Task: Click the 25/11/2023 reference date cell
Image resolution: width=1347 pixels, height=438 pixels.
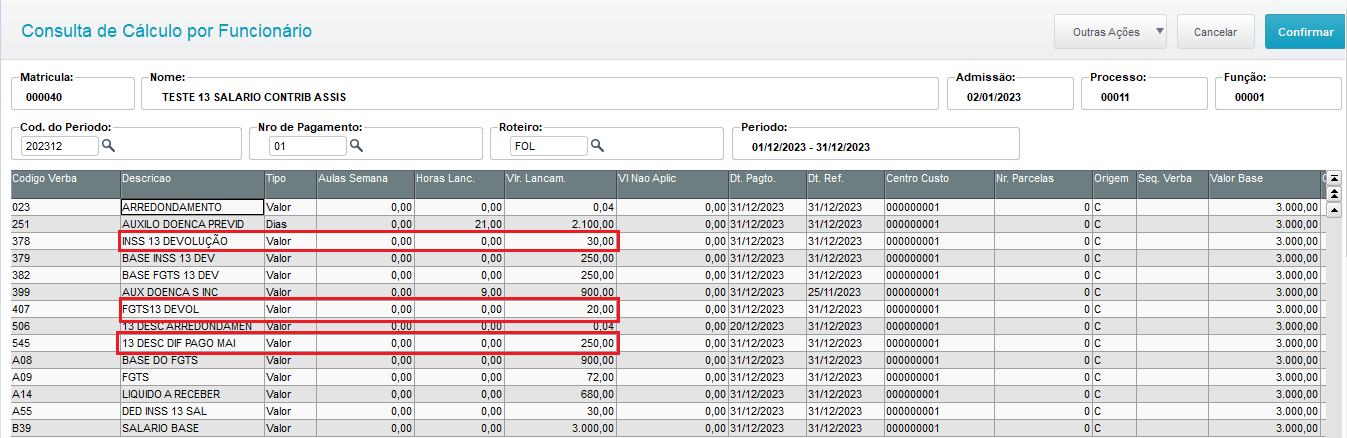Action: click(x=845, y=292)
